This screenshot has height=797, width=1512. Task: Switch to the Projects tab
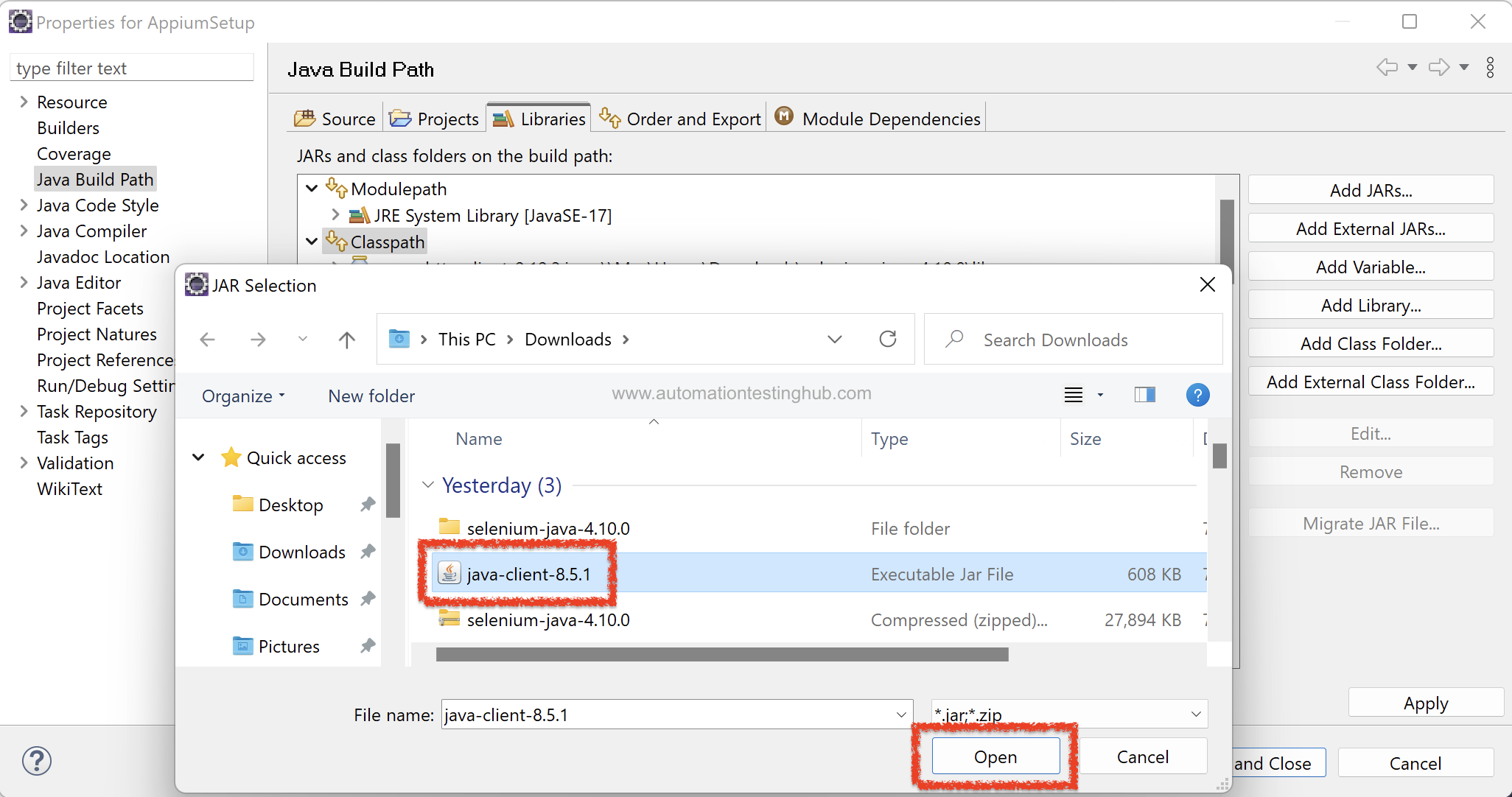[434, 119]
